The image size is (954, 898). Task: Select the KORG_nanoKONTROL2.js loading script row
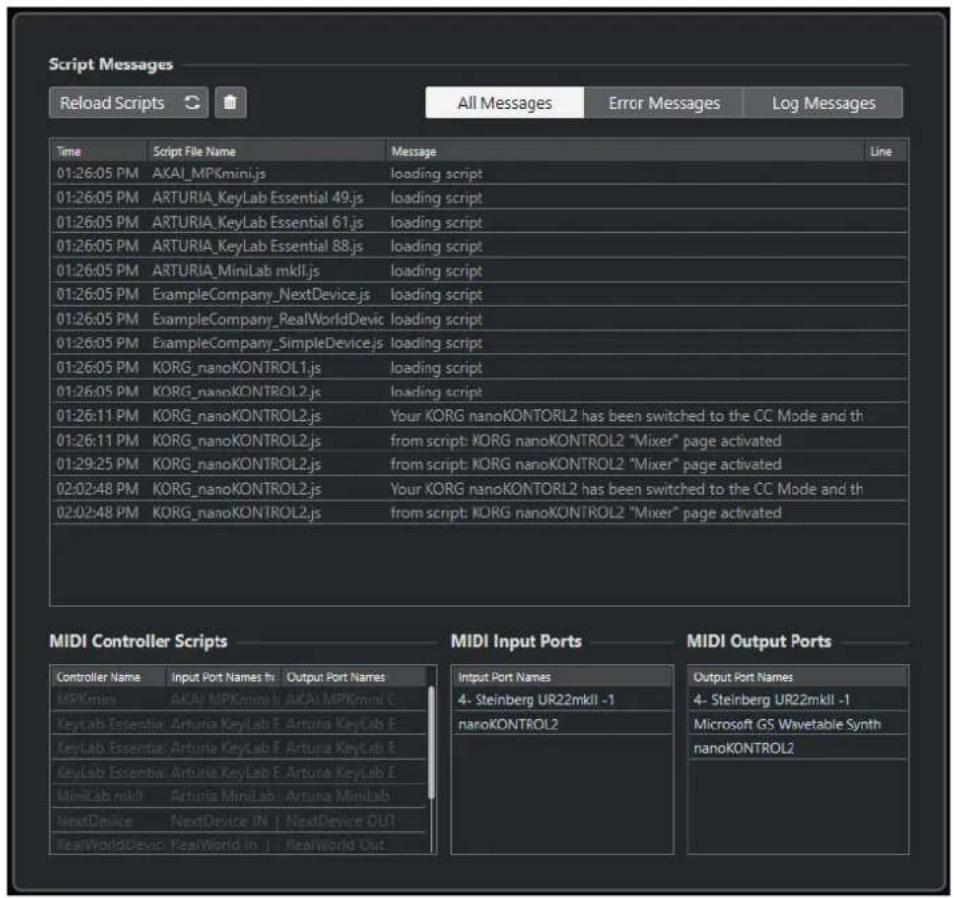[x=479, y=392]
